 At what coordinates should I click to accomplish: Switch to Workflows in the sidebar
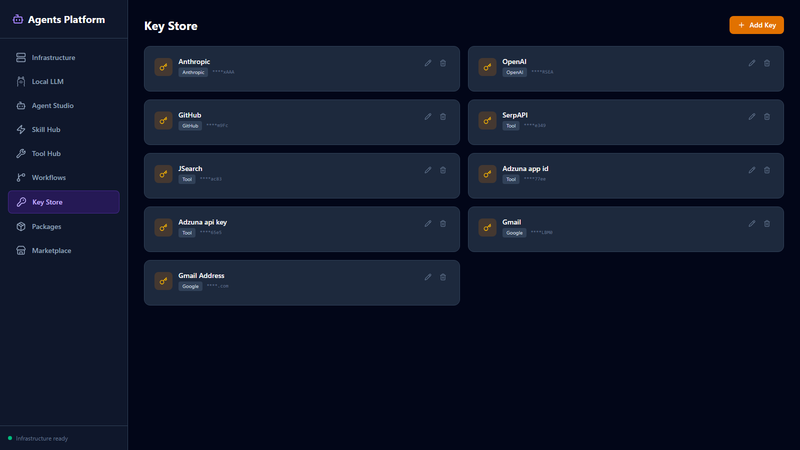click(x=48, y=178)
